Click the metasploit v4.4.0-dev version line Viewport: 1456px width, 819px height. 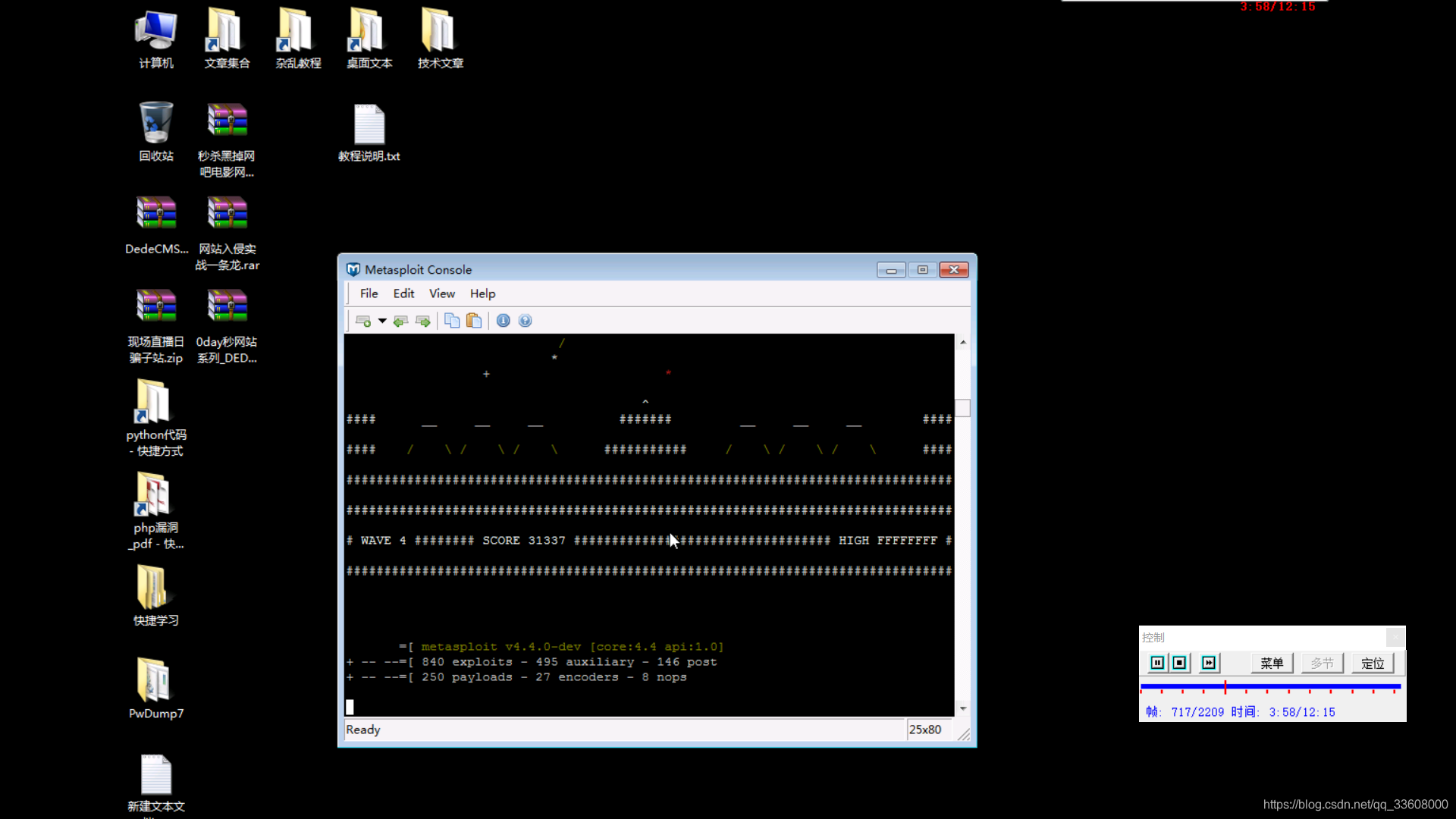click(561, 647)
